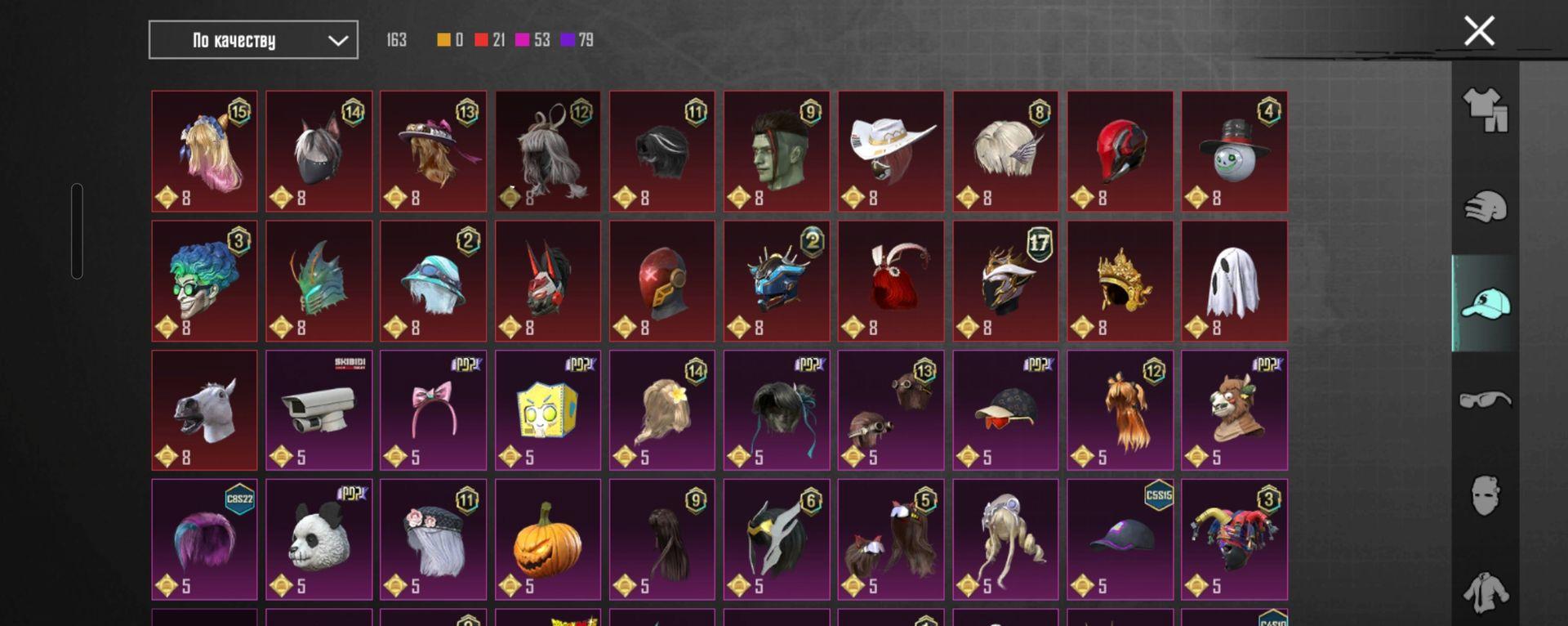Select the helmet category icon

point(1486,207)
